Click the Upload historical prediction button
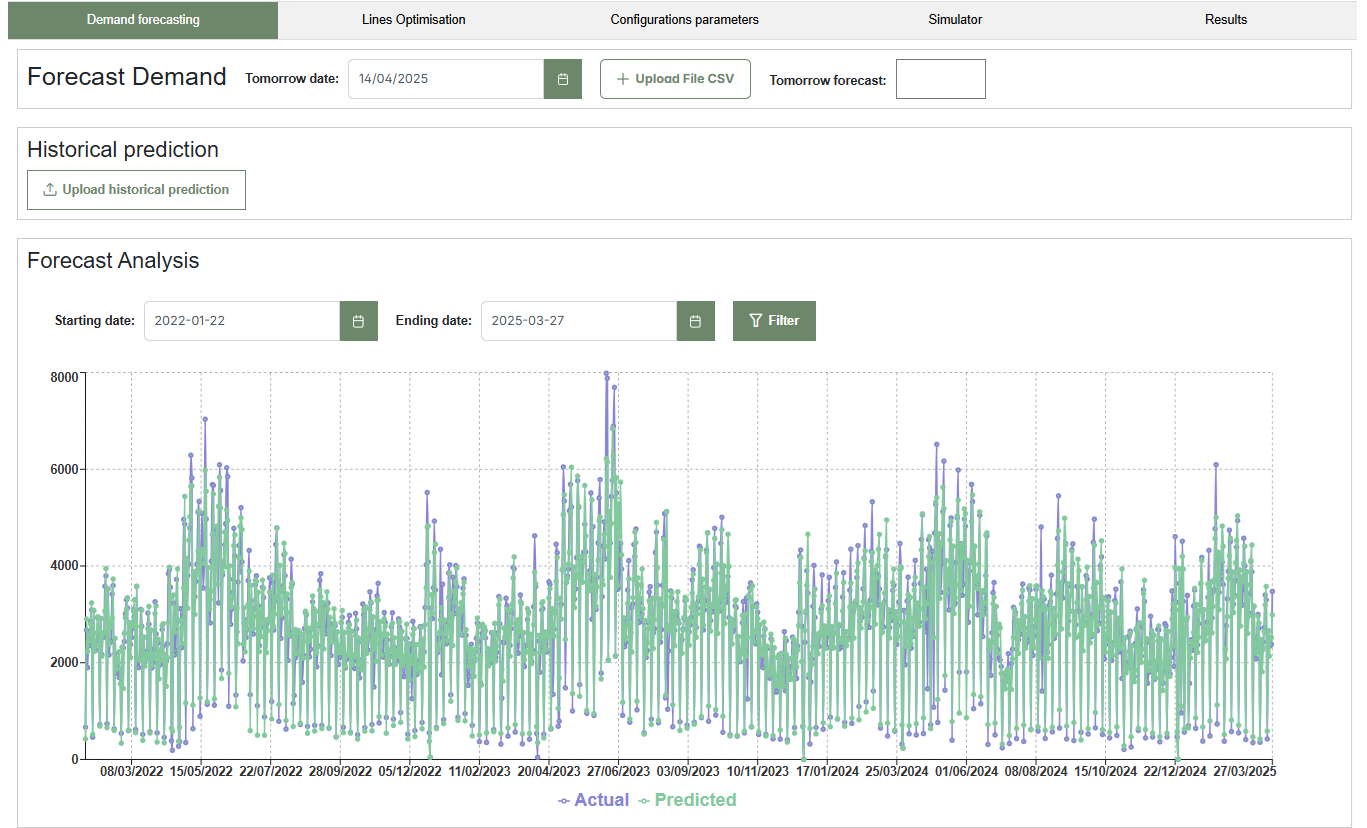Screen dimensions: 1367x828 click(x=136, y=190)
